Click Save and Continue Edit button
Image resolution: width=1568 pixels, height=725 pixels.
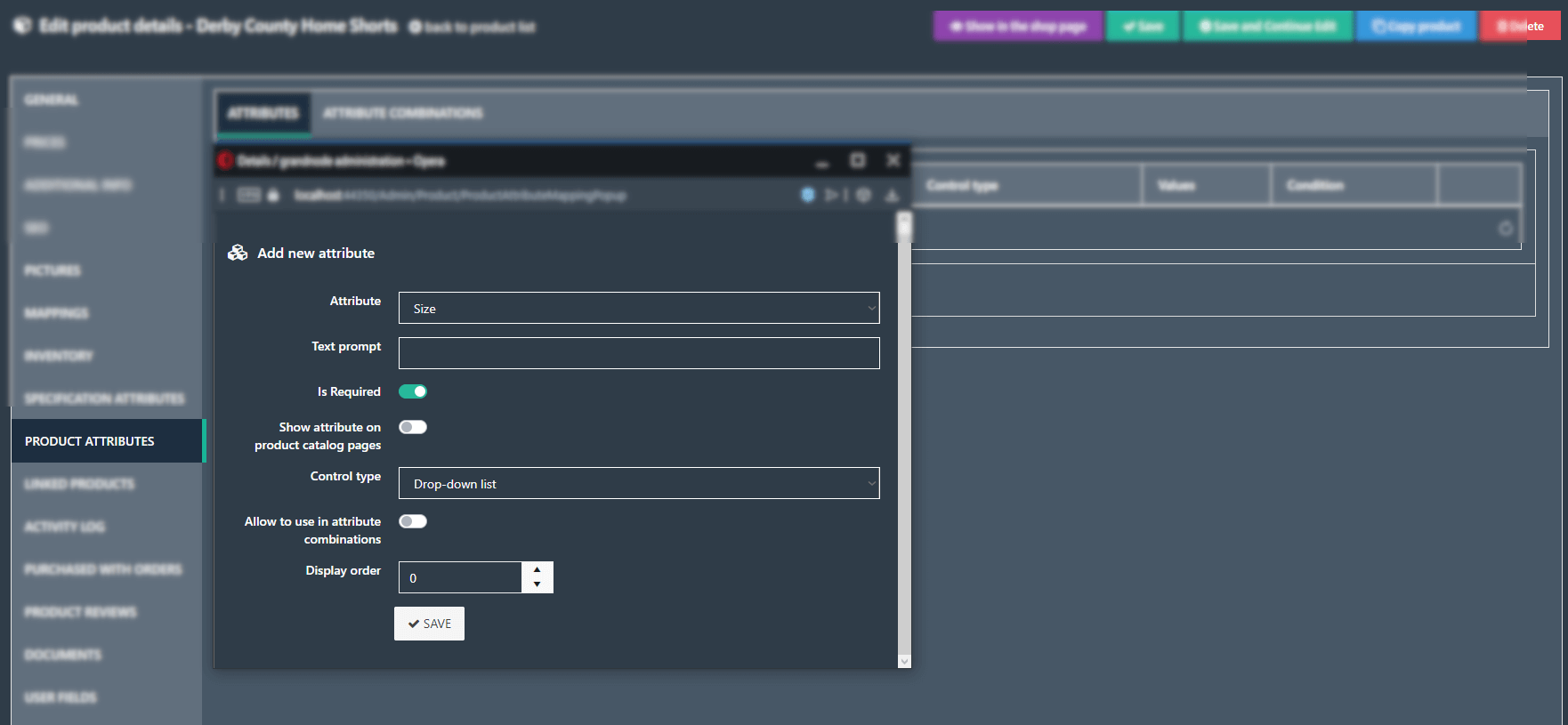tap(1268, 26)
